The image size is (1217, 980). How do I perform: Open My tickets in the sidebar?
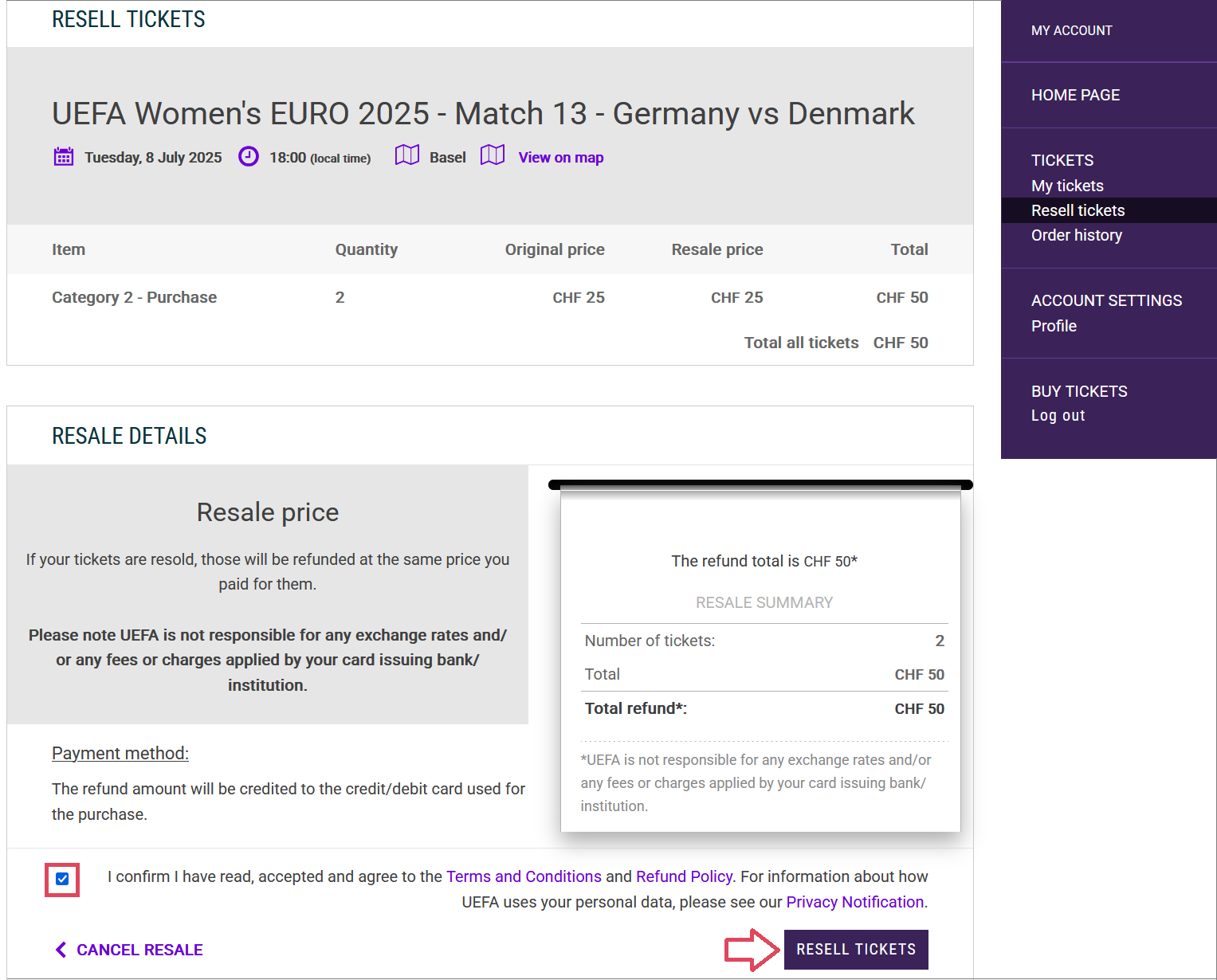(1067, 186)
